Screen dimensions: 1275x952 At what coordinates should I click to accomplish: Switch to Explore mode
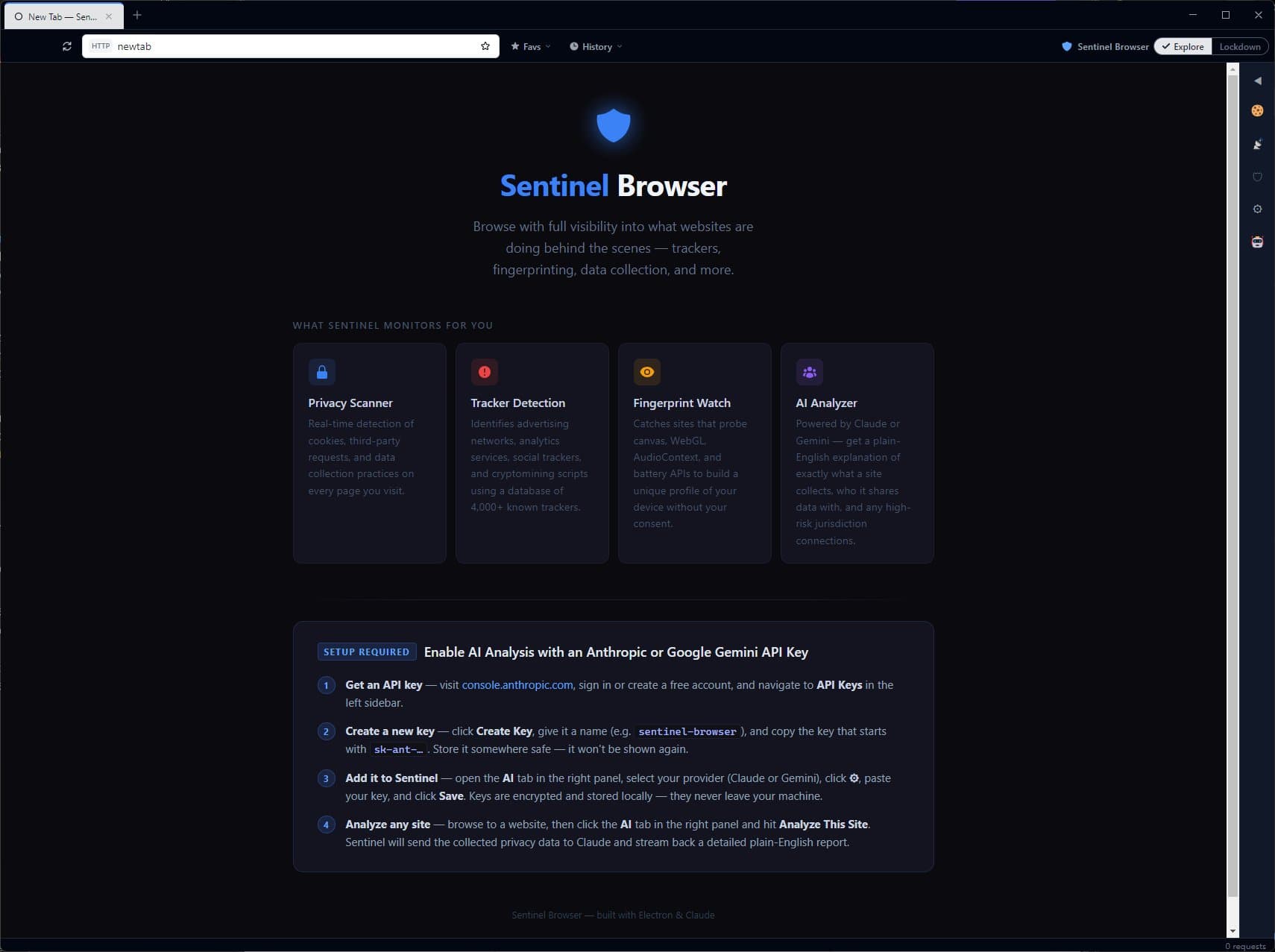click(x=1183, y=46)
